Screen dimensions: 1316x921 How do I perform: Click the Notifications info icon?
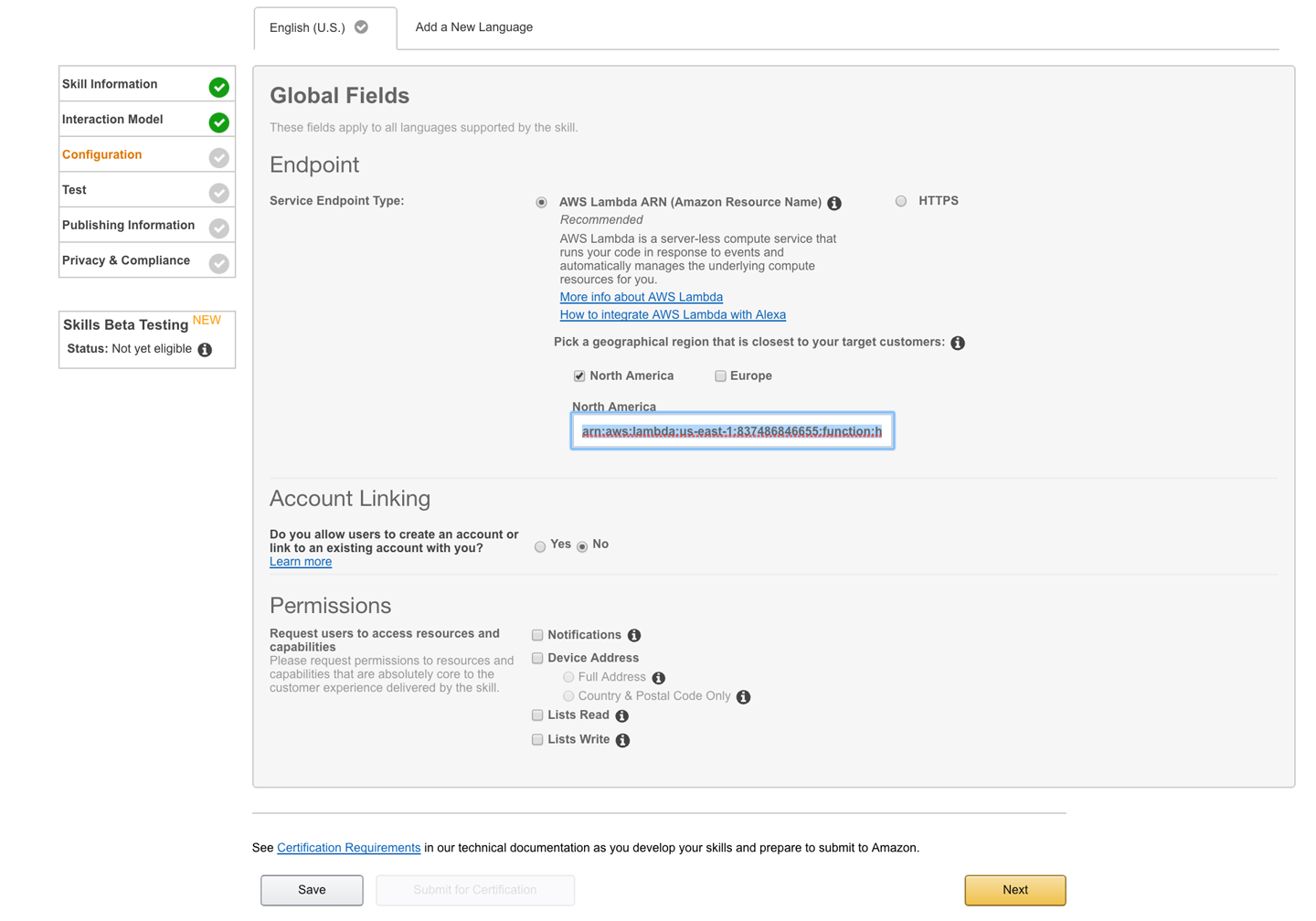pos(634,635)
